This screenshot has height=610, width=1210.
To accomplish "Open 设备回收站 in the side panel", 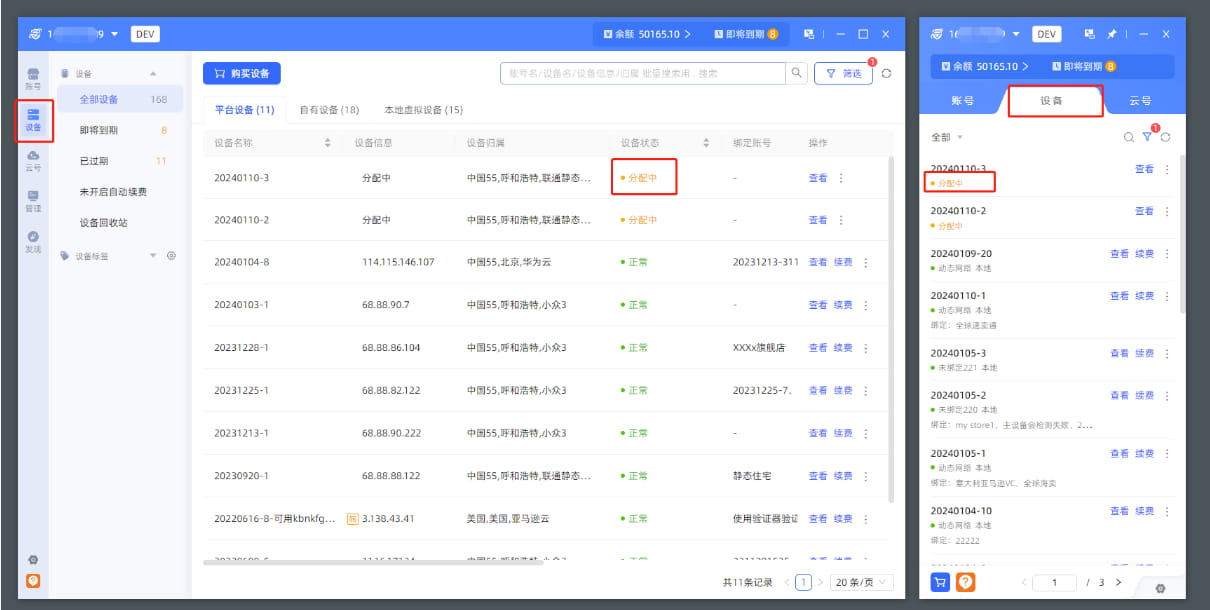I will 120,223.
